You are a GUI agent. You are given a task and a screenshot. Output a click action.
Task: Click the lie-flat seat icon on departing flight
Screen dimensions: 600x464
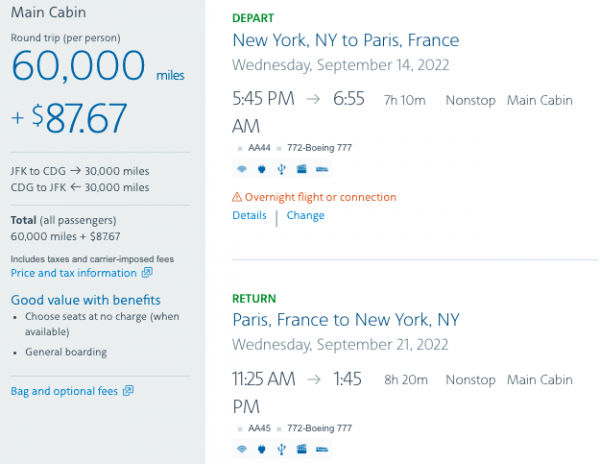tap(323, 168)
